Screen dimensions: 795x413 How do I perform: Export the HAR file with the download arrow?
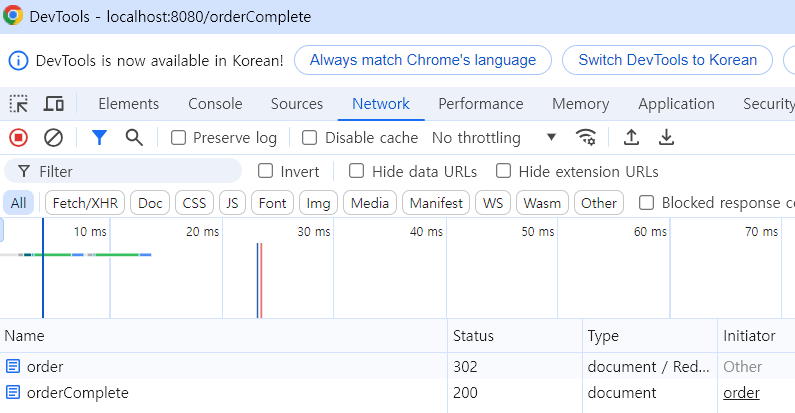pyautogui.click(x=666, y=137)
